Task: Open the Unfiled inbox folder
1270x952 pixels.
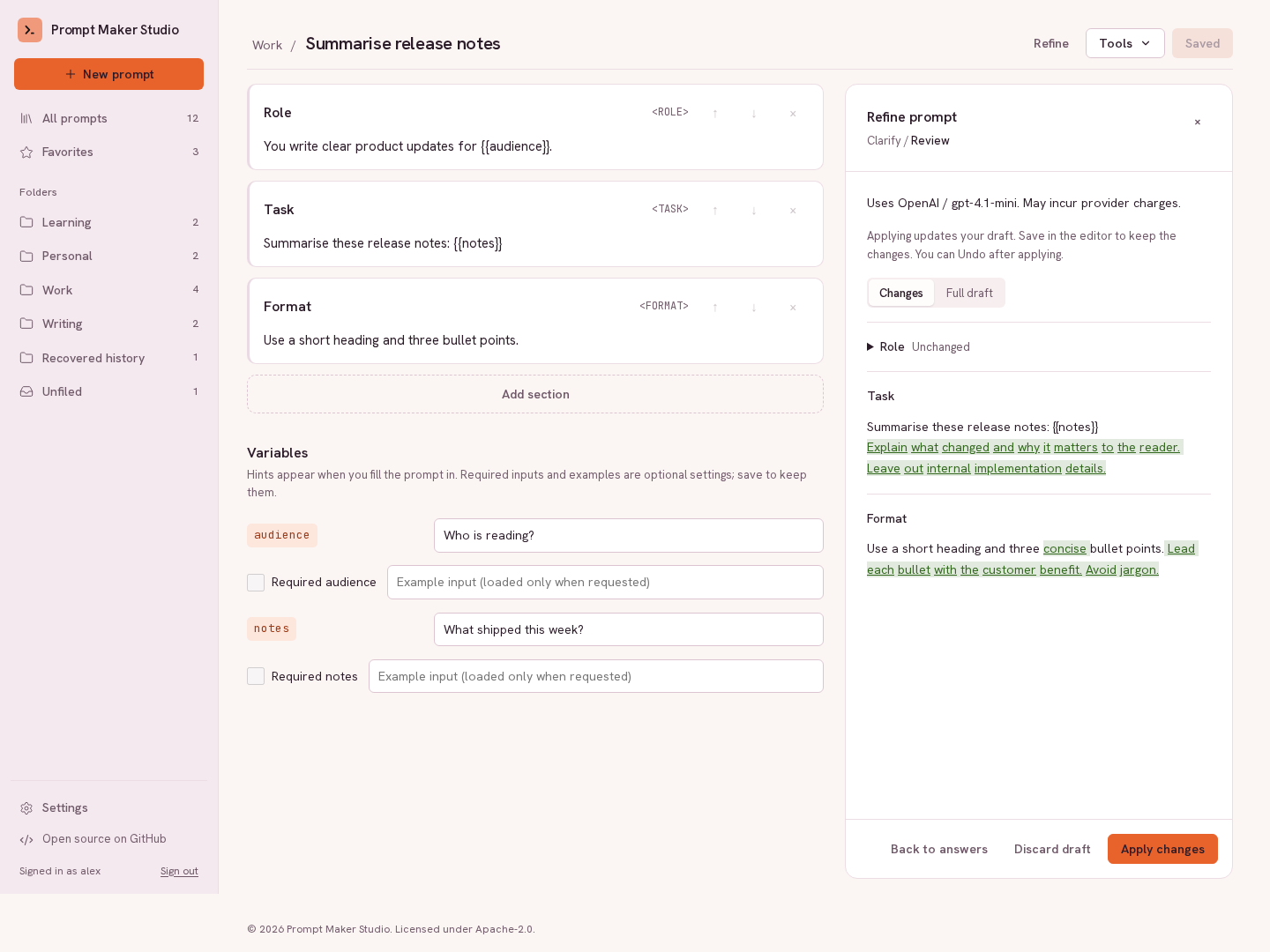Action: (x=108, y=391)
